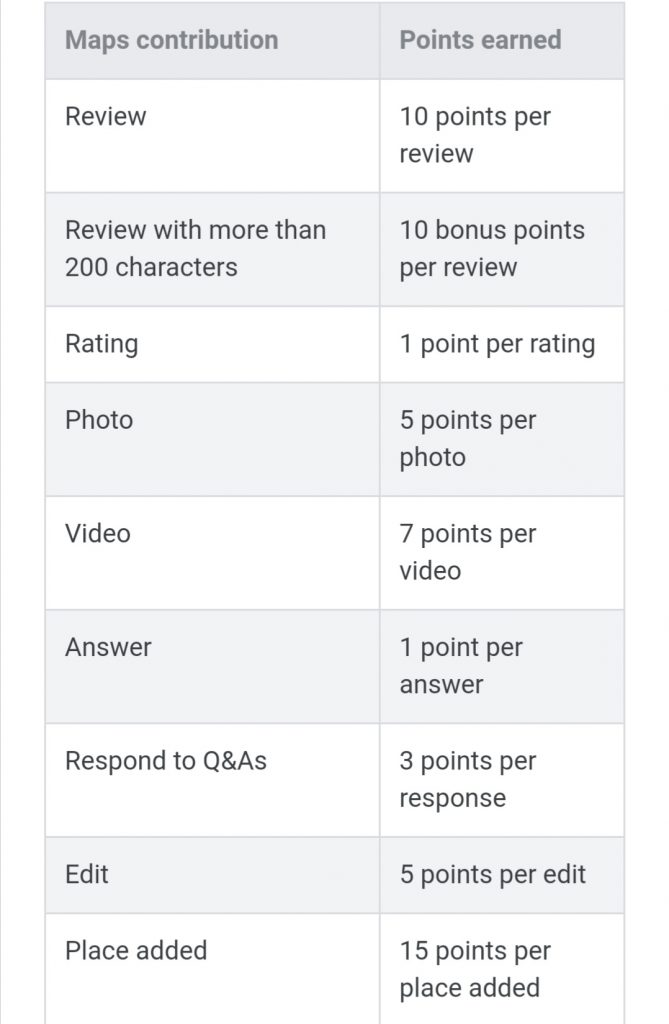The width and height of the screenshot is (669, 1024).
Task: Click the Maps contribution column header
Action: (x=172, y=40)
